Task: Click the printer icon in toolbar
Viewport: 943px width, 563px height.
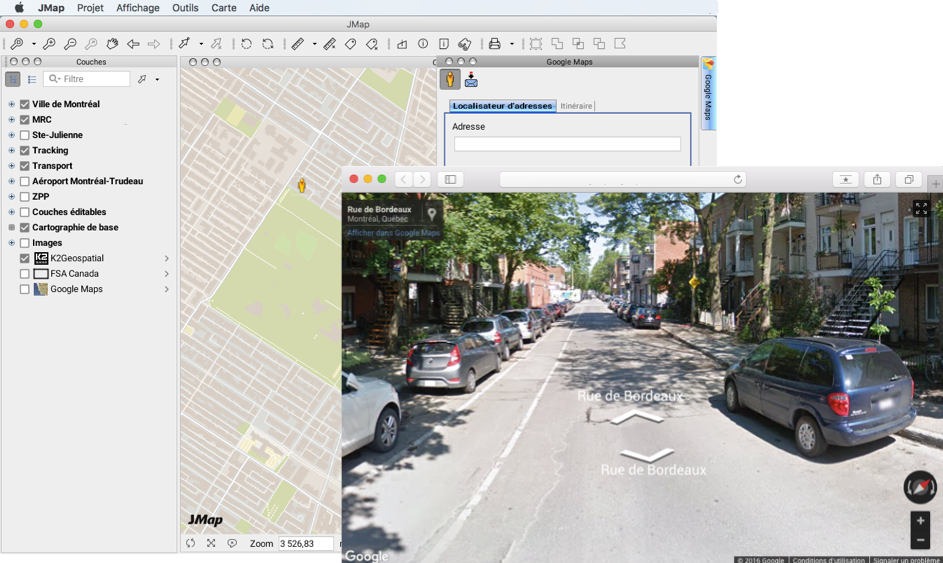Action: (494, 44)
